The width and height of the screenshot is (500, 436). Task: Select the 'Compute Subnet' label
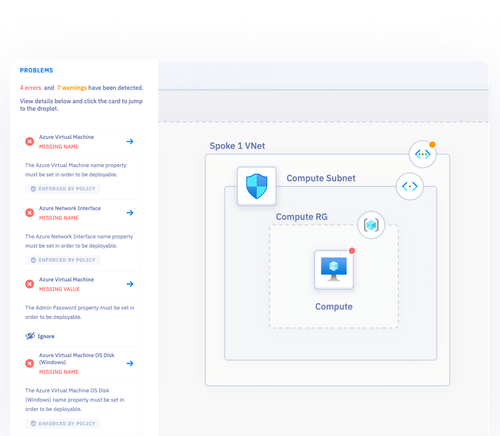pyautogui.click(x=321, y=178)
